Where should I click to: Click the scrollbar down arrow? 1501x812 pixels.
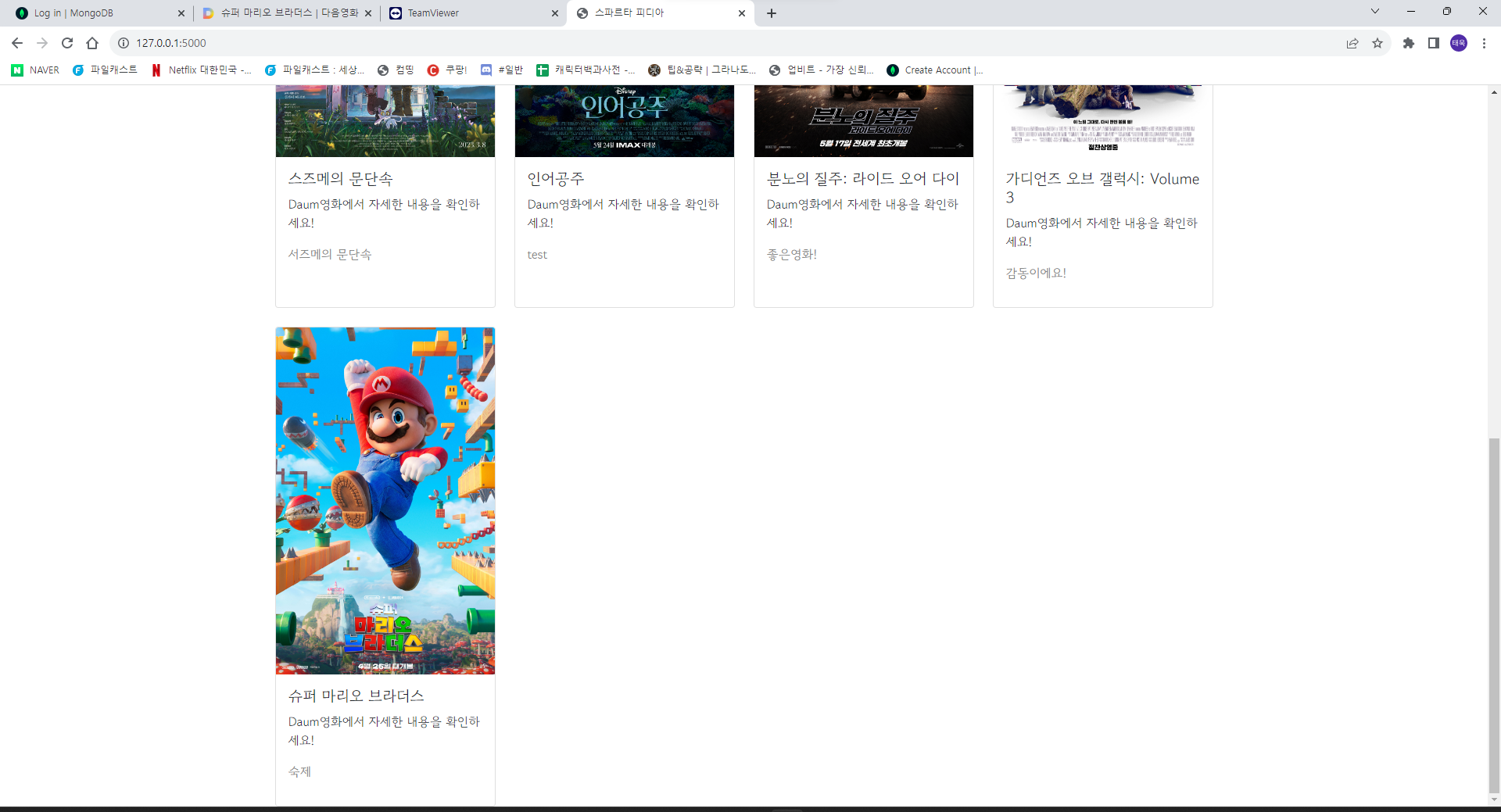(x=1494, y=799)
